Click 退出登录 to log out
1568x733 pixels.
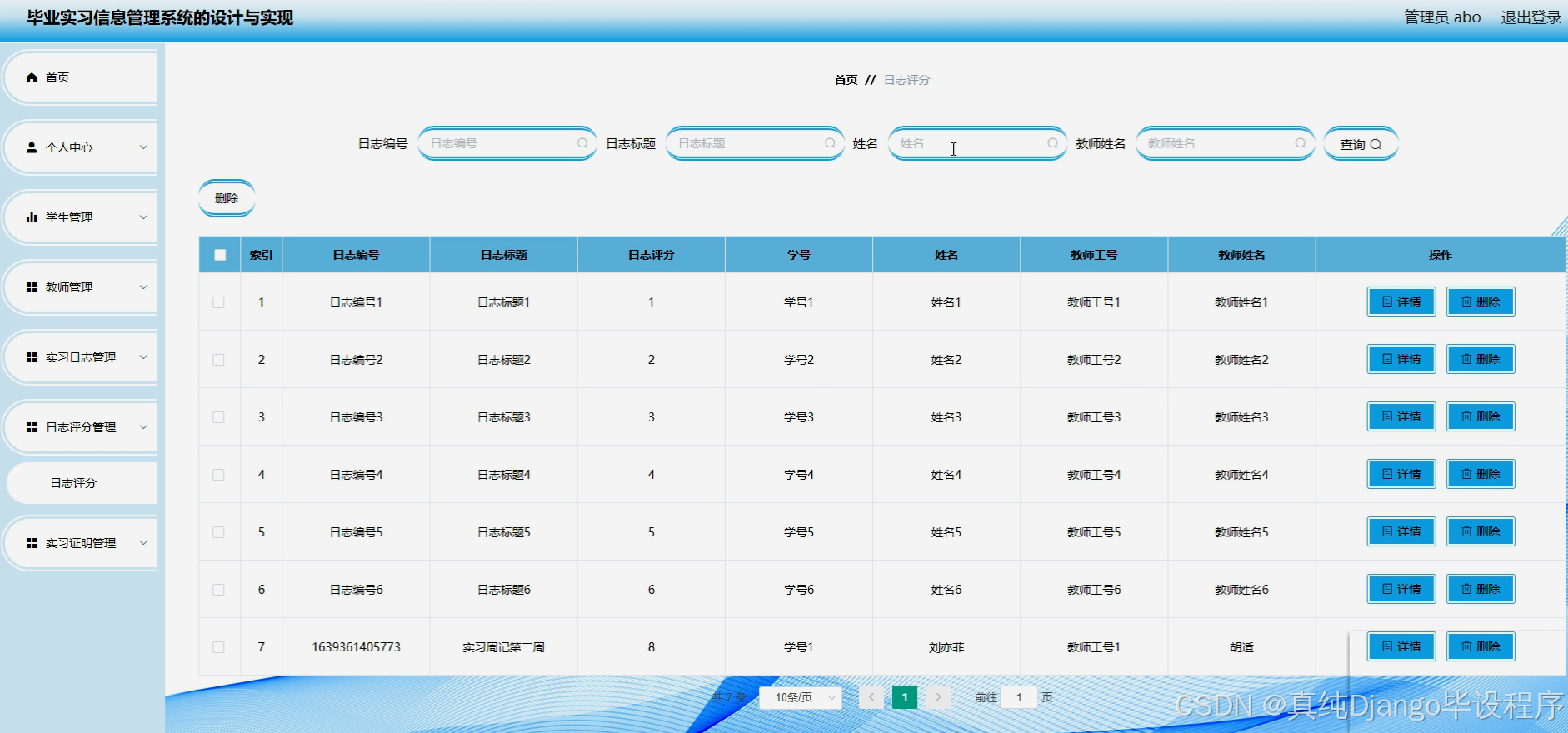coord(1531,17)
